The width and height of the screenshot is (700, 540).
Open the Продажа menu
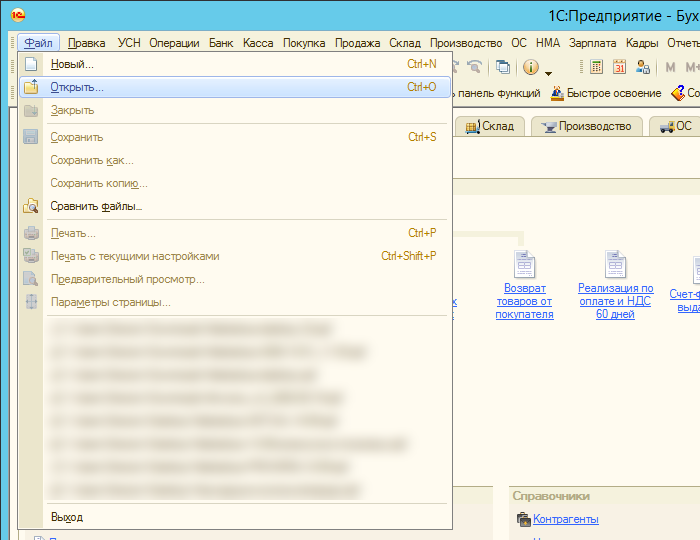357,43
